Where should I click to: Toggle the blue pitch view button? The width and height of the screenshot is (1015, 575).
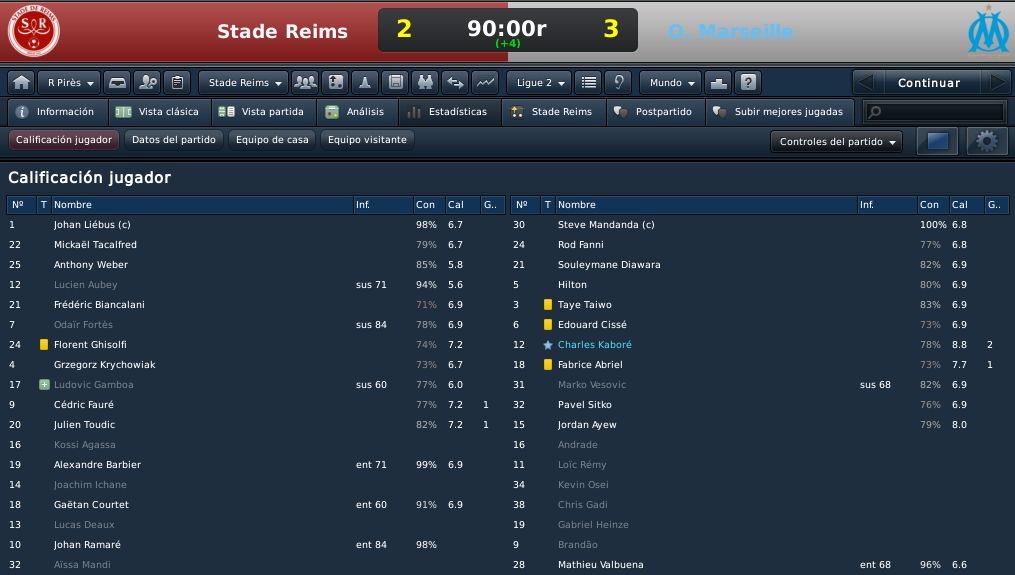pyautogui.click(x=937, y=141)
